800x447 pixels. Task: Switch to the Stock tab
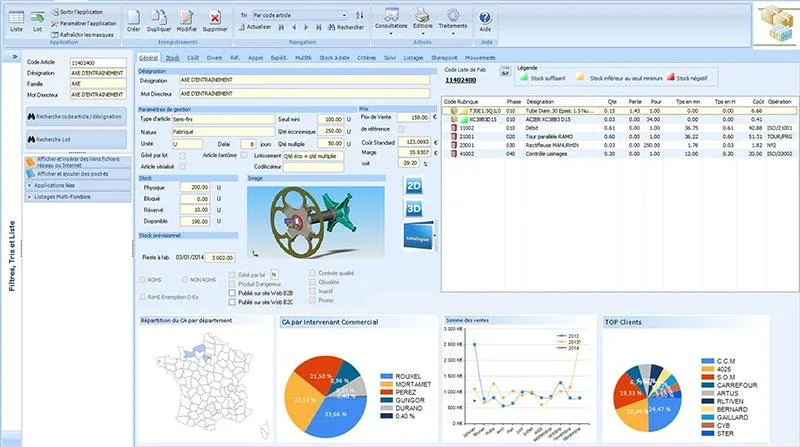coord(172,58)
